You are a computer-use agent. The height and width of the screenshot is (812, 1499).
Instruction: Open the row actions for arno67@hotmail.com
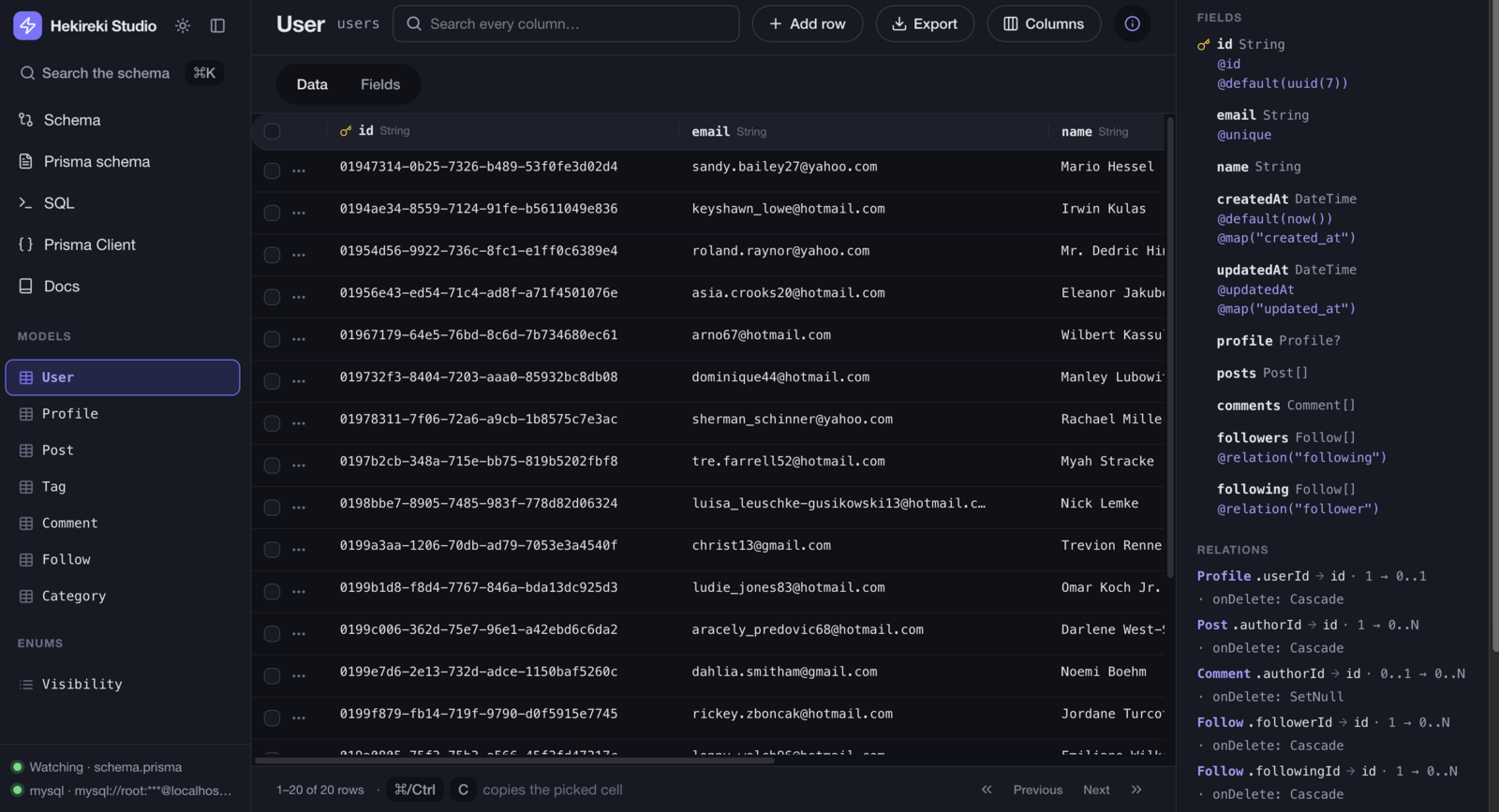pyautogui.click(x=299, y=339)
